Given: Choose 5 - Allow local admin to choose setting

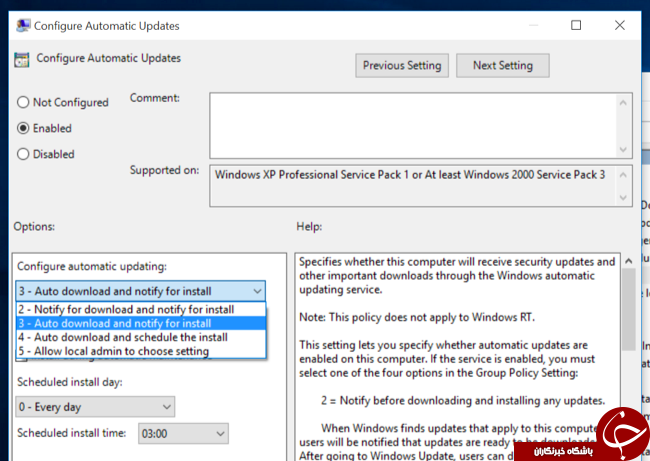Looking at the screenshot, I should pyautogui.click(x=141, y=351).
